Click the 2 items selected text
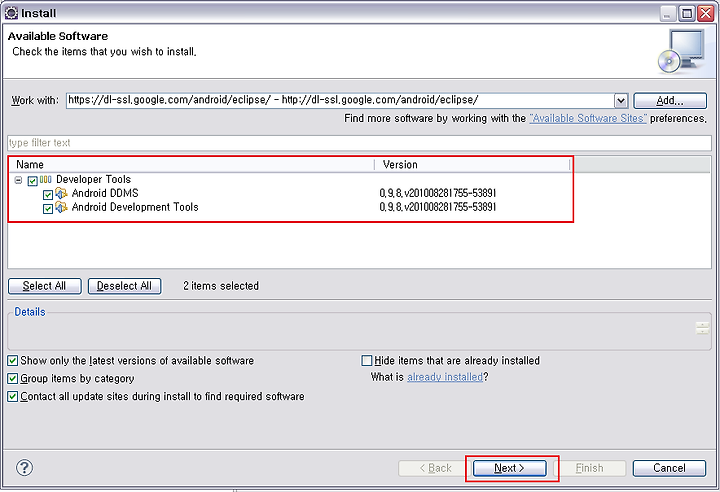The image size is (720, 492). click(221, 286)
